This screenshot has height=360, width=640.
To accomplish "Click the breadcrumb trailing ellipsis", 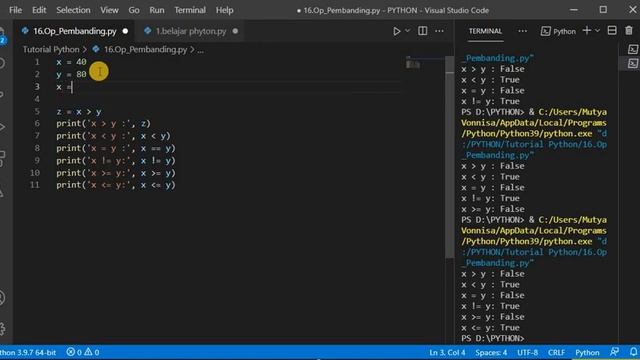I will click(200, 50).
